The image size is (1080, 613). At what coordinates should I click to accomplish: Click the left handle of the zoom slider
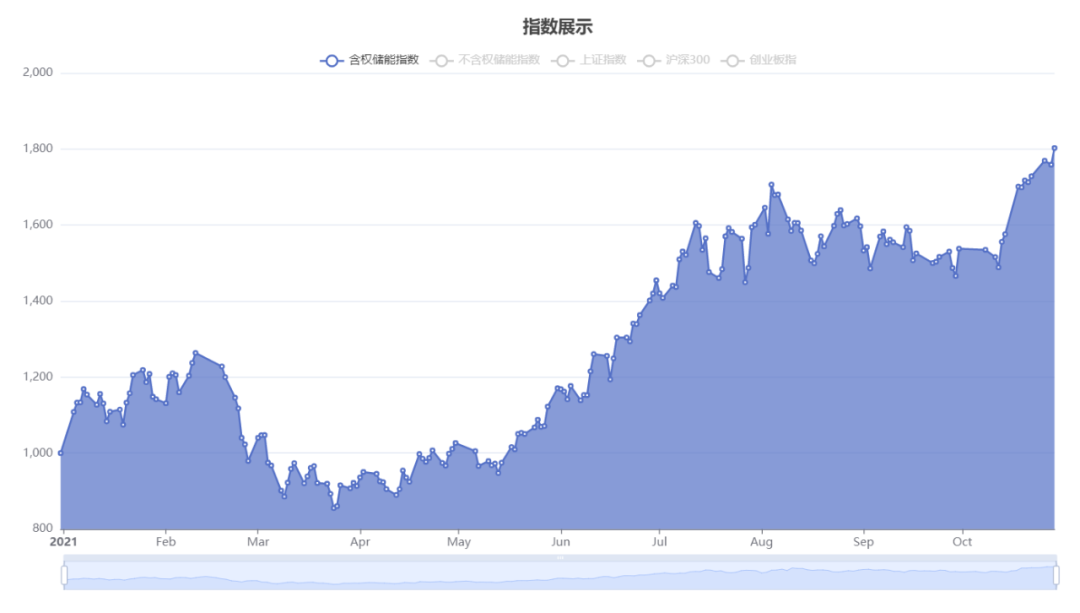[x=64, y=575]
